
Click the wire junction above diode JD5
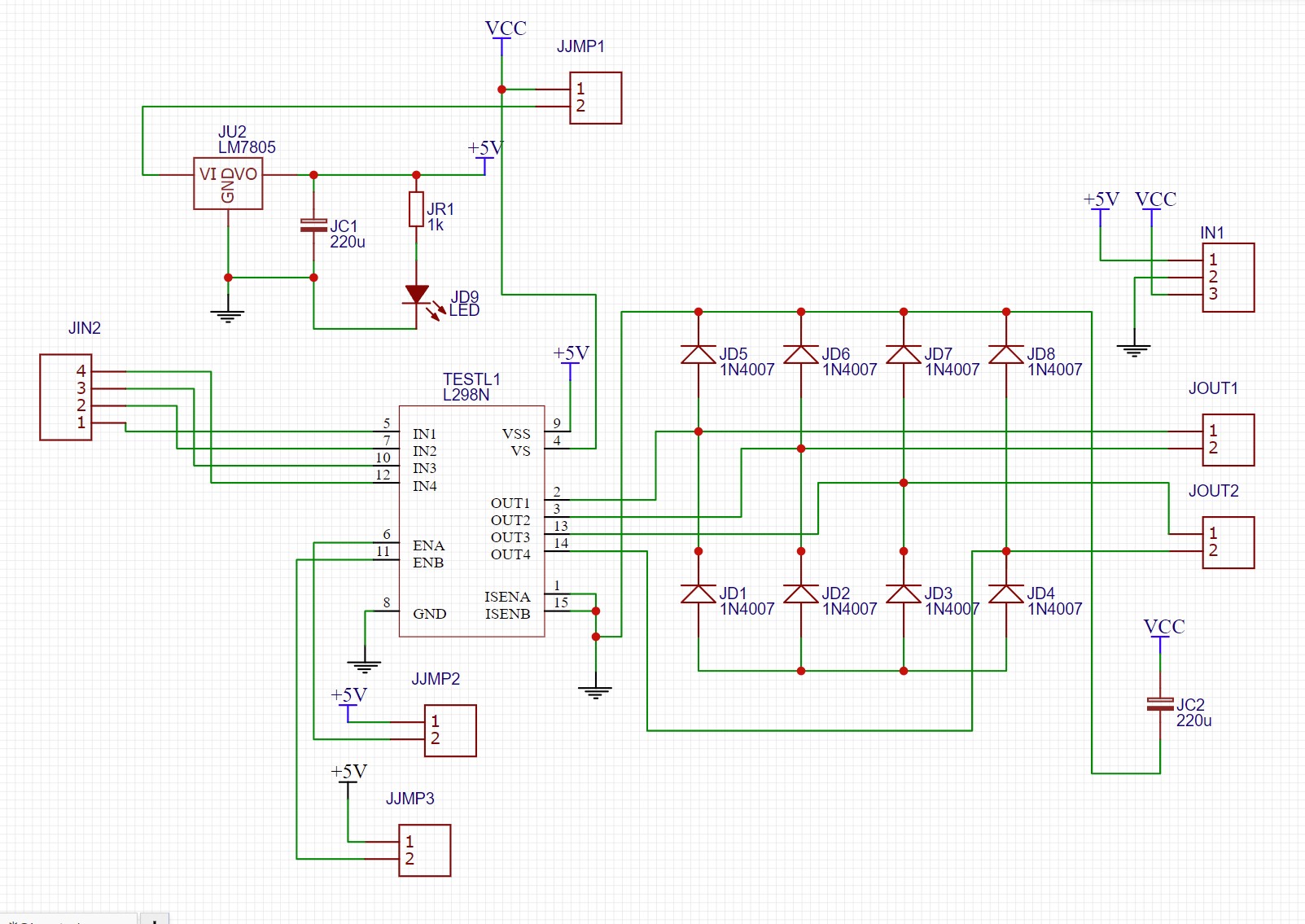pyautogui.click(x=698, y=312)
